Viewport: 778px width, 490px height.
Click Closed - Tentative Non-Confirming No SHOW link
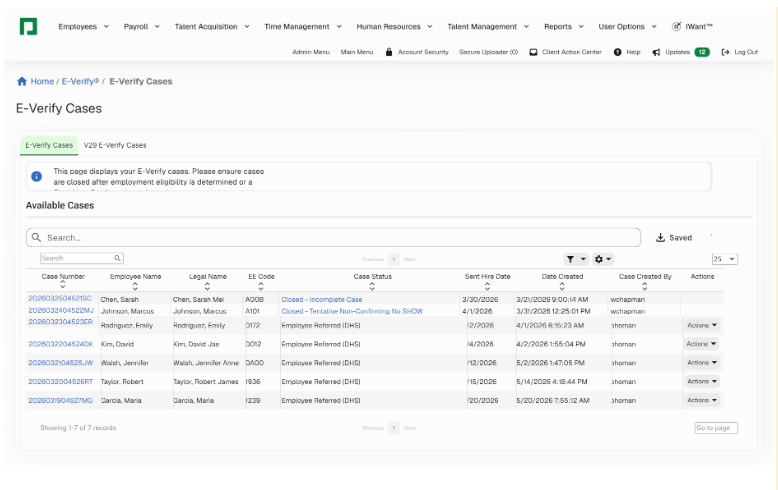click(352, 311)
